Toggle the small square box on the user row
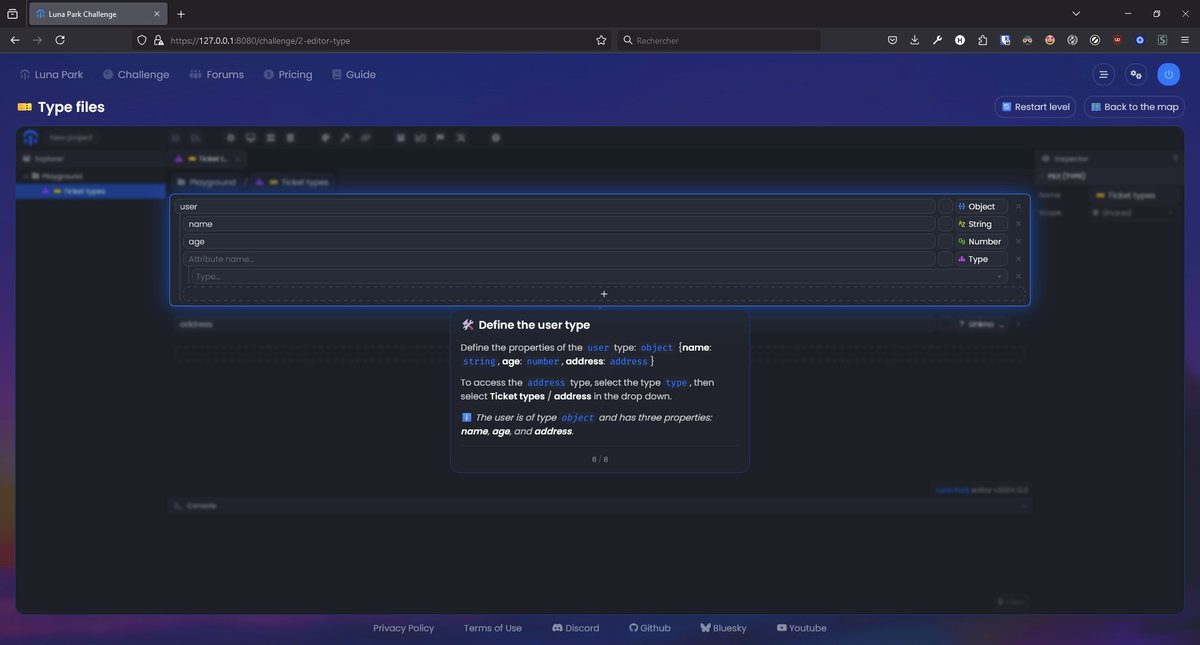The width and height of the screenshot is (1200, 645). point(945,207)
